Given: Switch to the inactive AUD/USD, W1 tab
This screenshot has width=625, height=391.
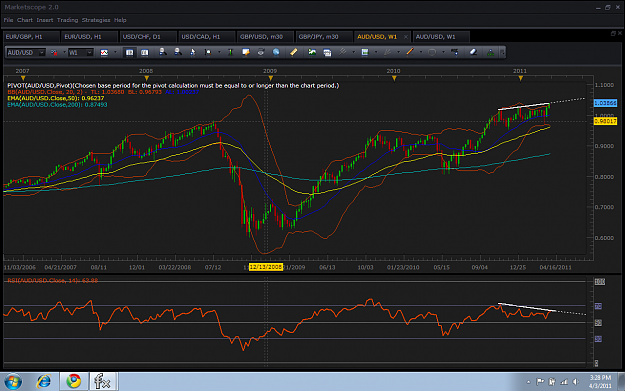Looking at the screenshot, I should (441, 37).
